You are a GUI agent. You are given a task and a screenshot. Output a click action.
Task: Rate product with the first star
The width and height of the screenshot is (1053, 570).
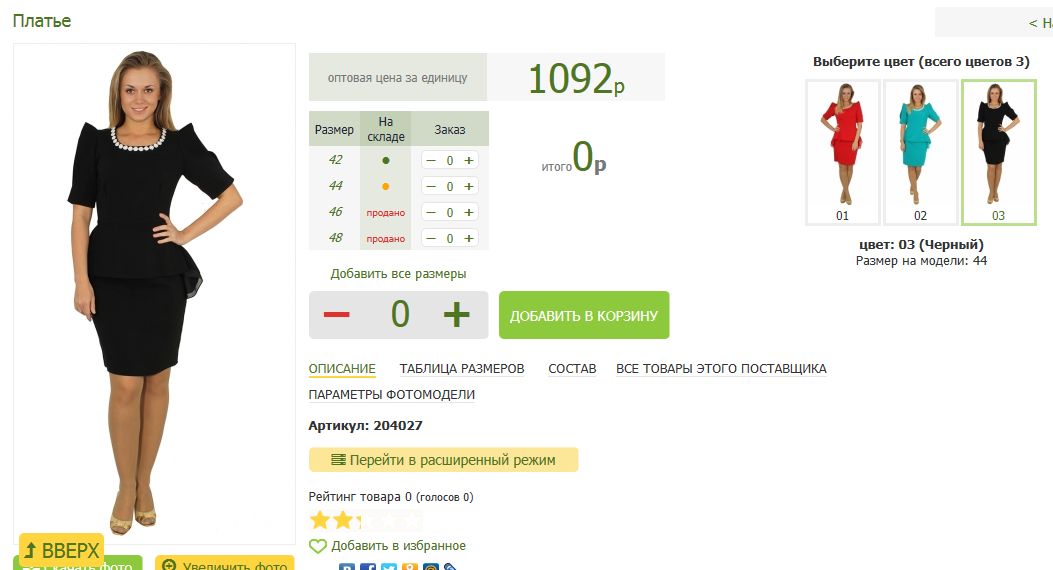click(x=320, y=520)
